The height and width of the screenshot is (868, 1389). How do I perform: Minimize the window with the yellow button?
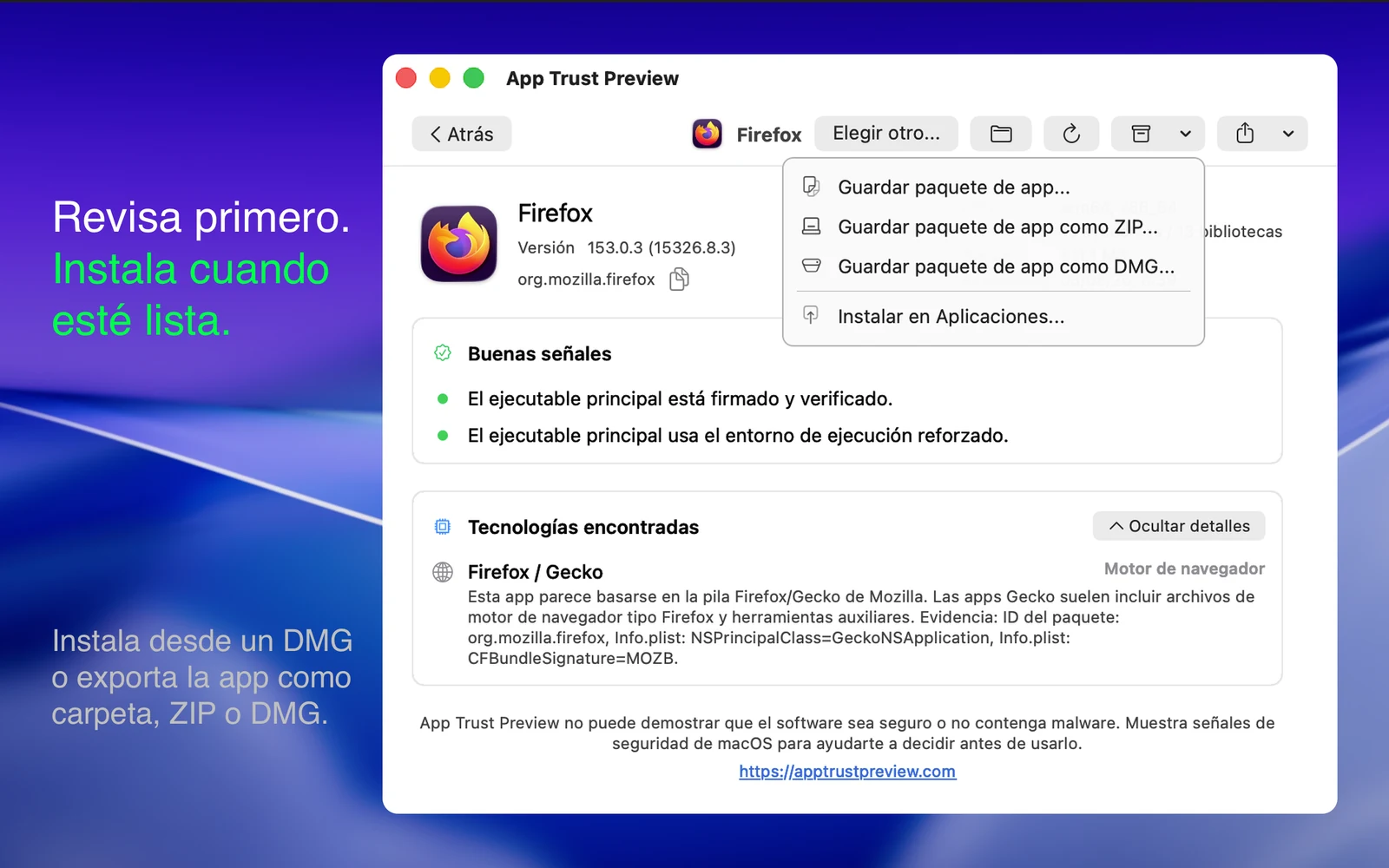click(x=440, y=78)
